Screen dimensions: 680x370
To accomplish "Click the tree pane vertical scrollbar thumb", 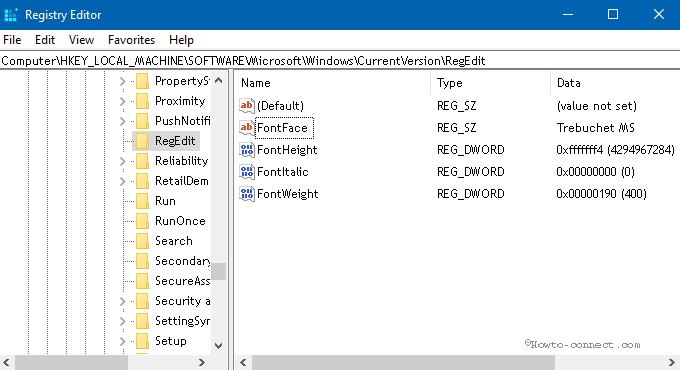I will pos(219,271).
